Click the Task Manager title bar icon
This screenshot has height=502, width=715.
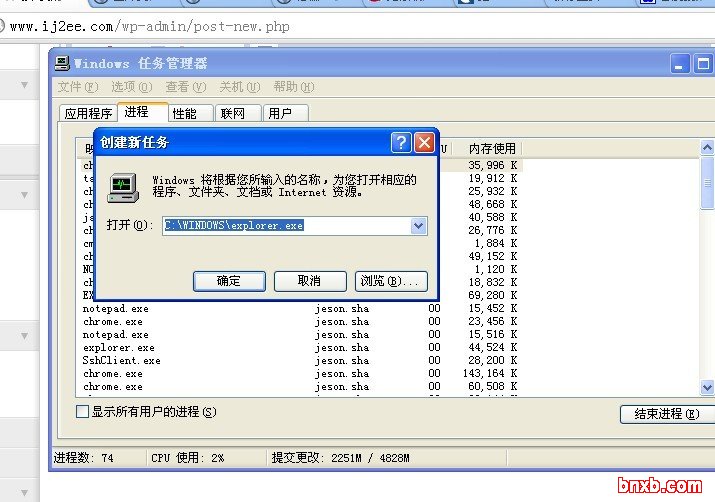[62, 63]
